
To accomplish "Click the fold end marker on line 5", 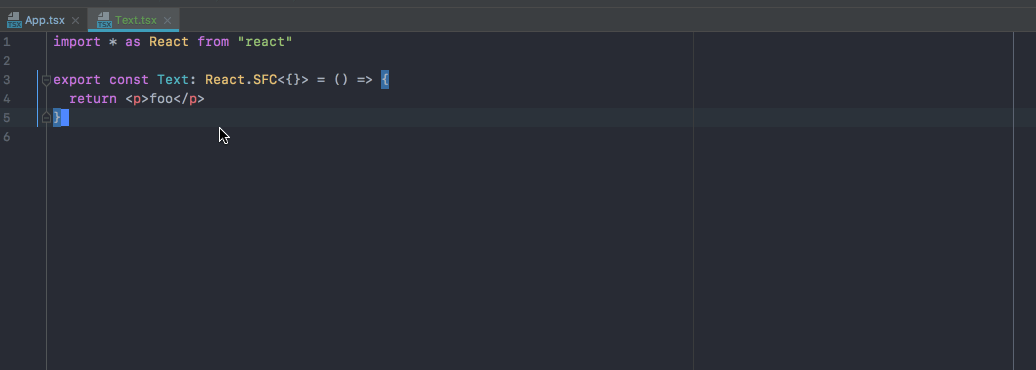I will pyautogui.click(x=46, y=118).
